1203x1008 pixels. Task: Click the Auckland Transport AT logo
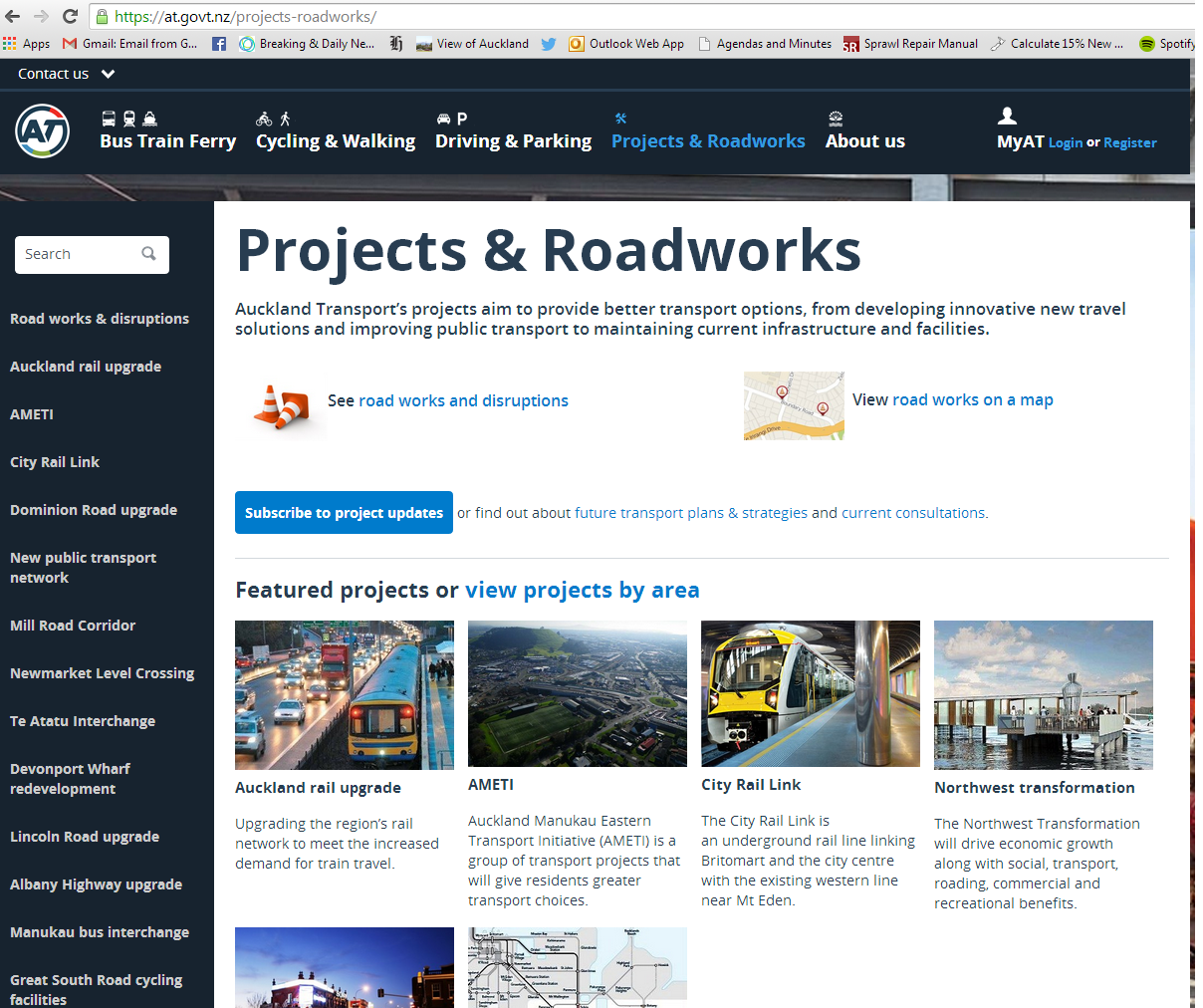point(43,130)
